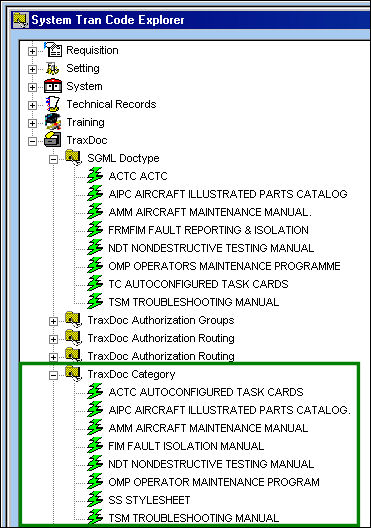Viewport: 371px width, 528px height.
Task: Select TC AUTOCONFIGURED TASK CARDS
Action: pos(198,284)
